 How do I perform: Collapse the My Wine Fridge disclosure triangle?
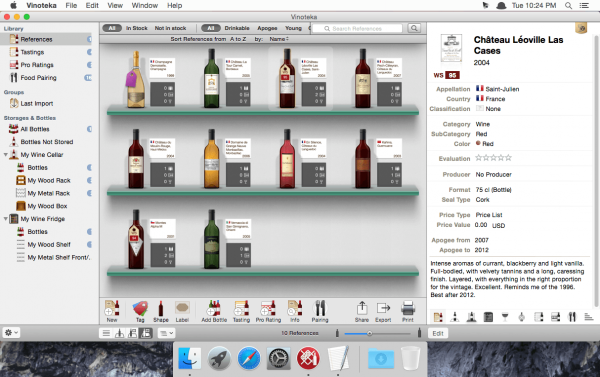(6, 219)
